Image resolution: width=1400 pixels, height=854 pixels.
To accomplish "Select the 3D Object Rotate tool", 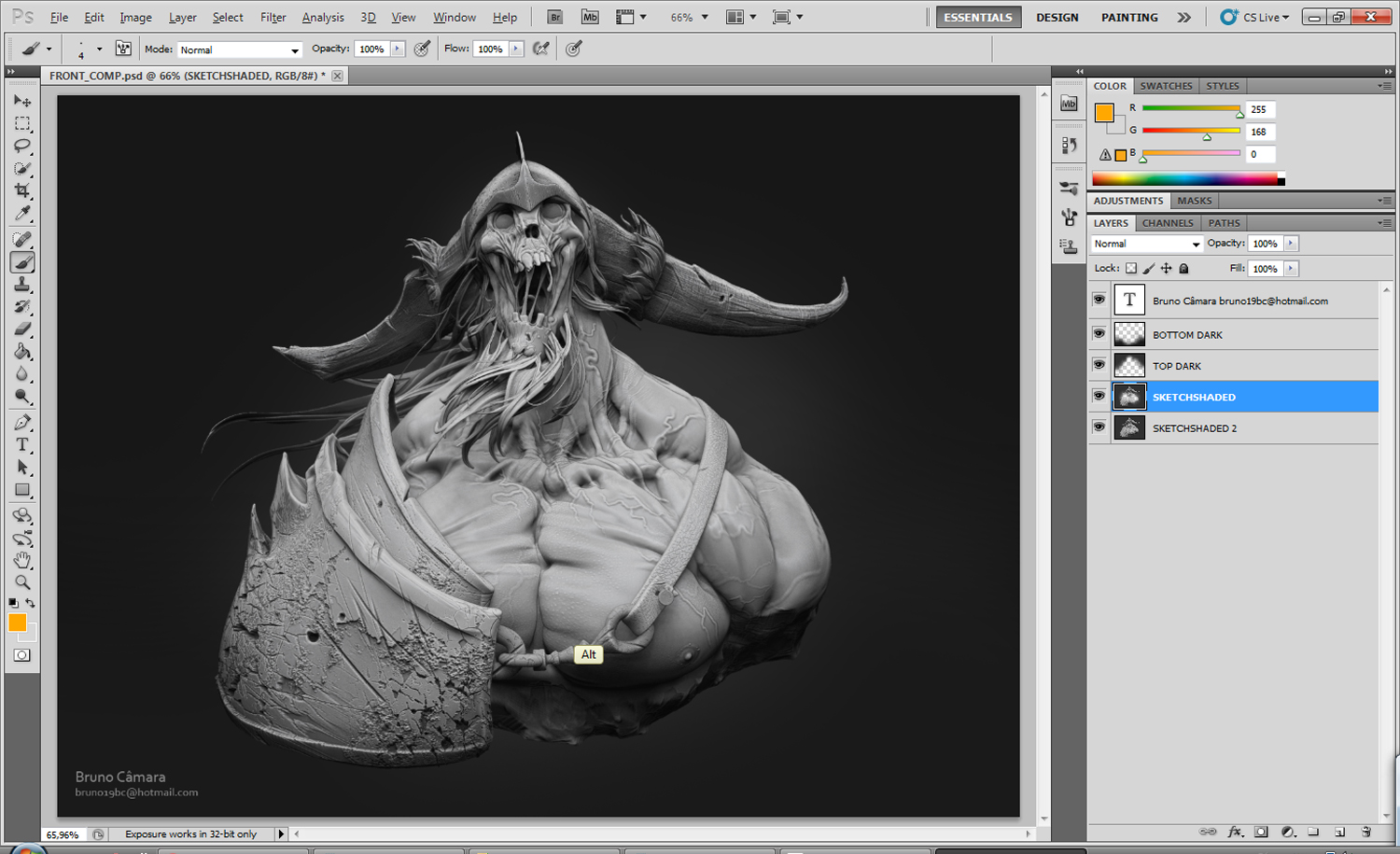I will coord(22,516).
